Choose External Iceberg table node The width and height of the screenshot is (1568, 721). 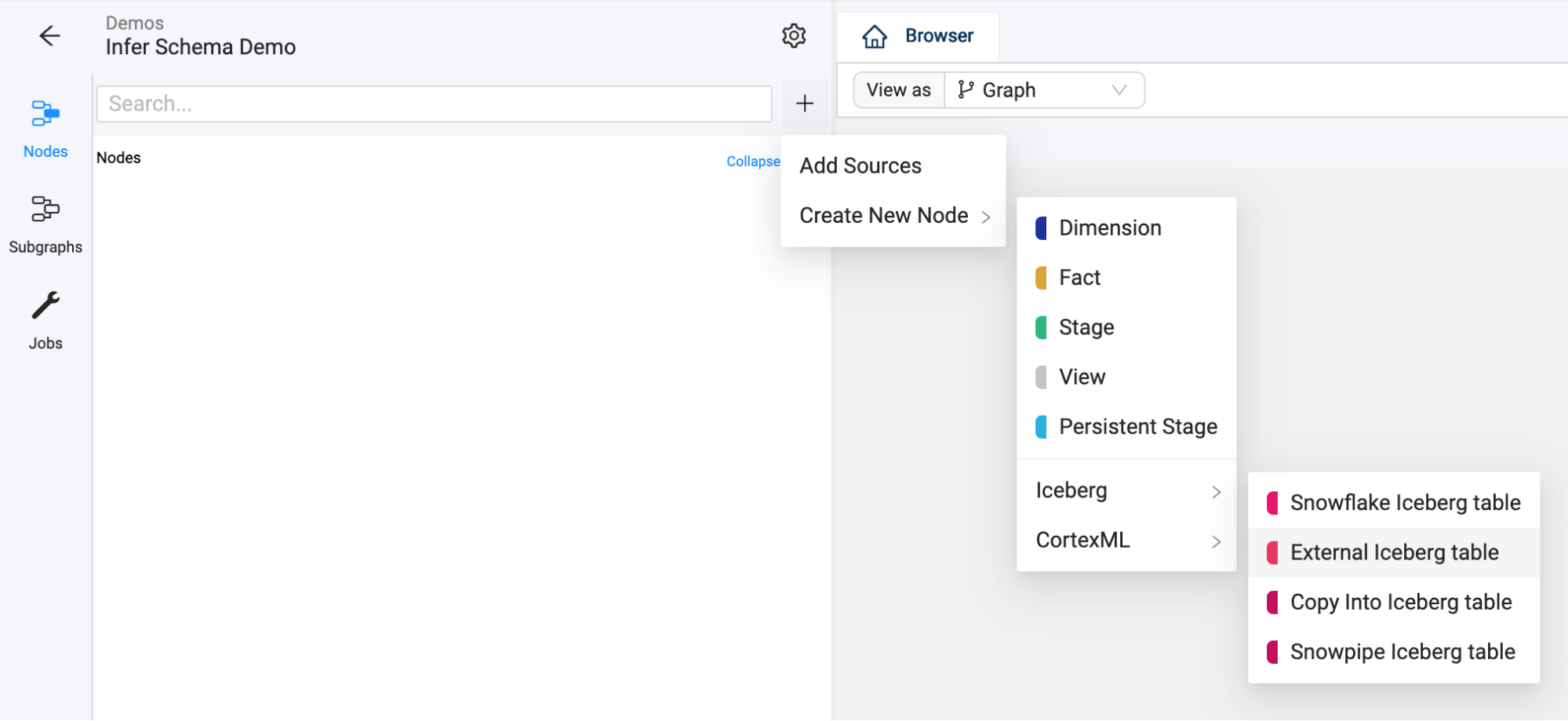point(1394,553)
